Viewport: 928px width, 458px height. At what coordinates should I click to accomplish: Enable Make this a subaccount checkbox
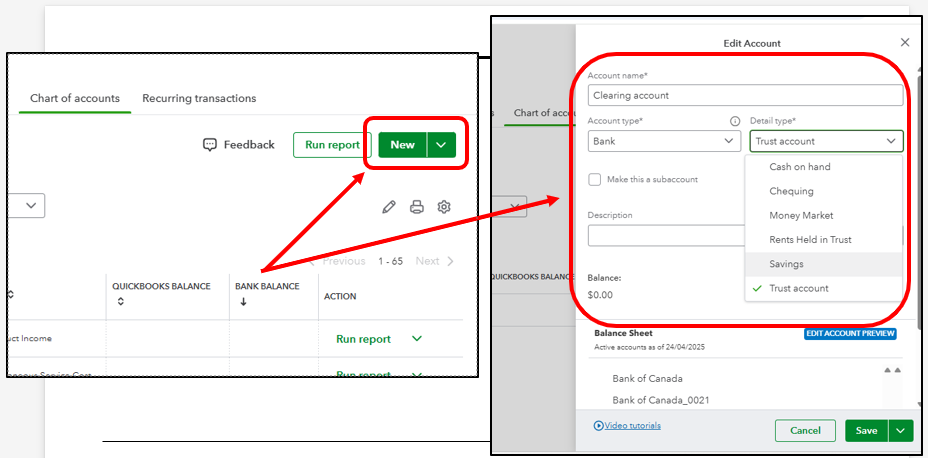[x=595, y=179]
